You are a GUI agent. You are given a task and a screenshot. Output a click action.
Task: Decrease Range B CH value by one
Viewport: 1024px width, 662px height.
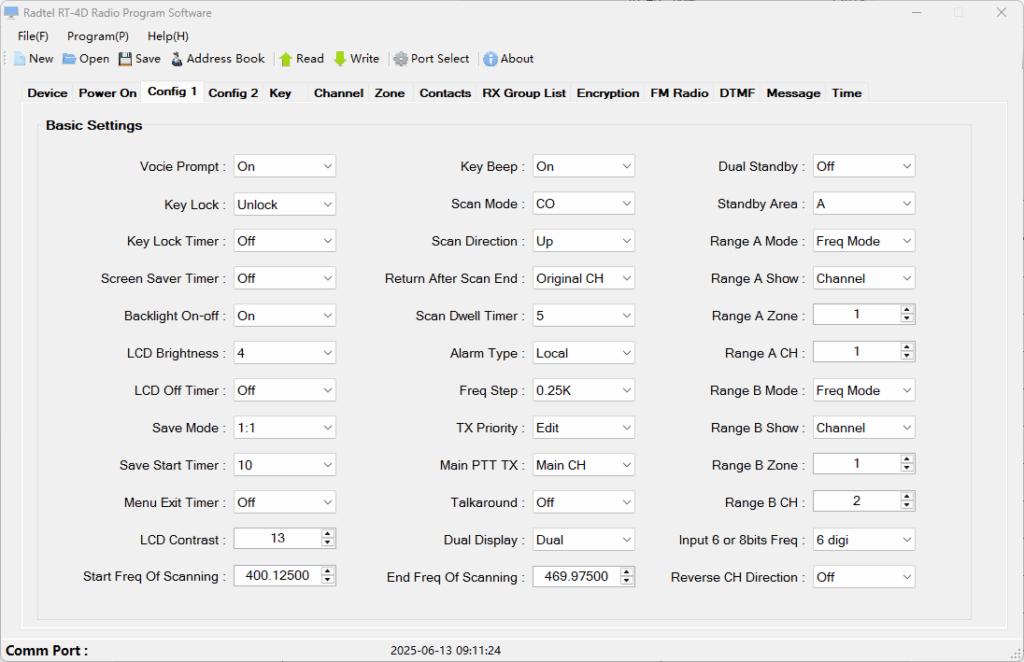(x=907, y=506)
